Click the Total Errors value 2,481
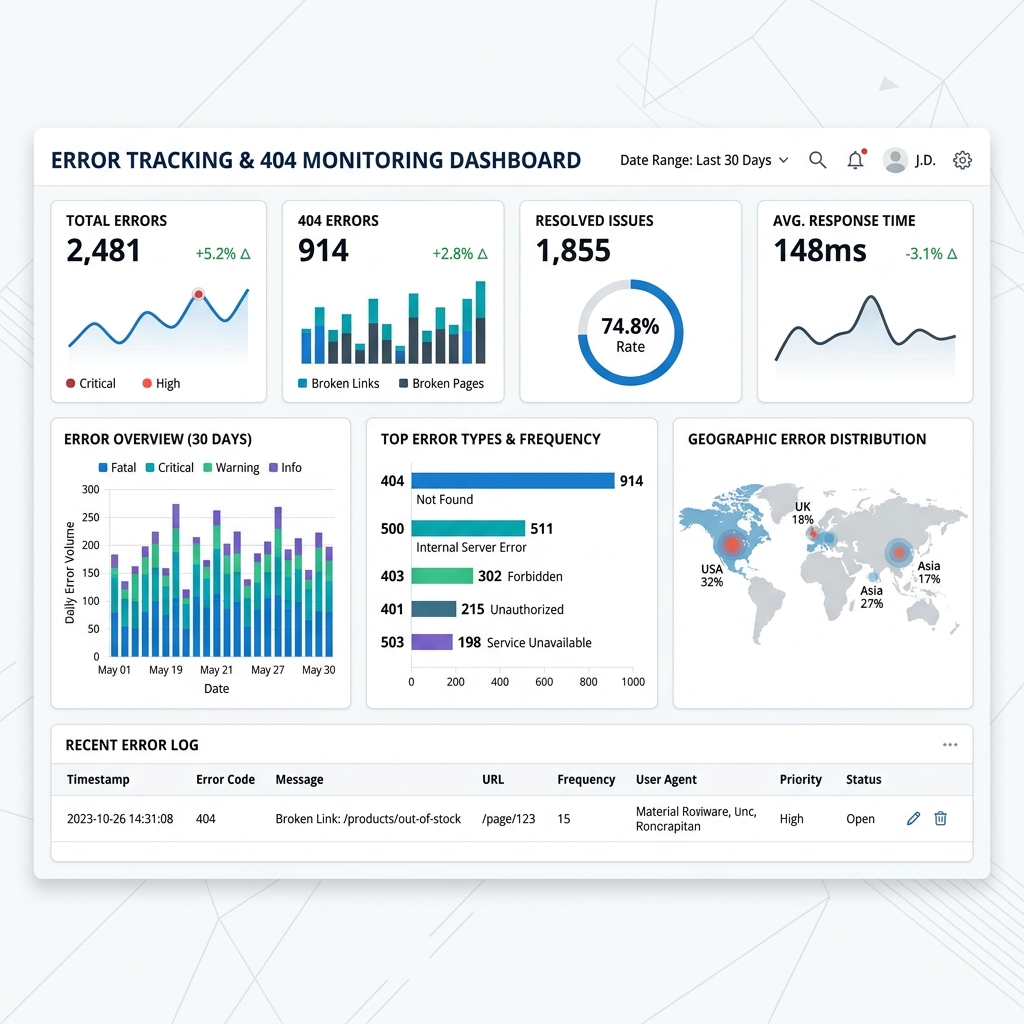This screenshot has height=1024, width=1024. point(103,250)
